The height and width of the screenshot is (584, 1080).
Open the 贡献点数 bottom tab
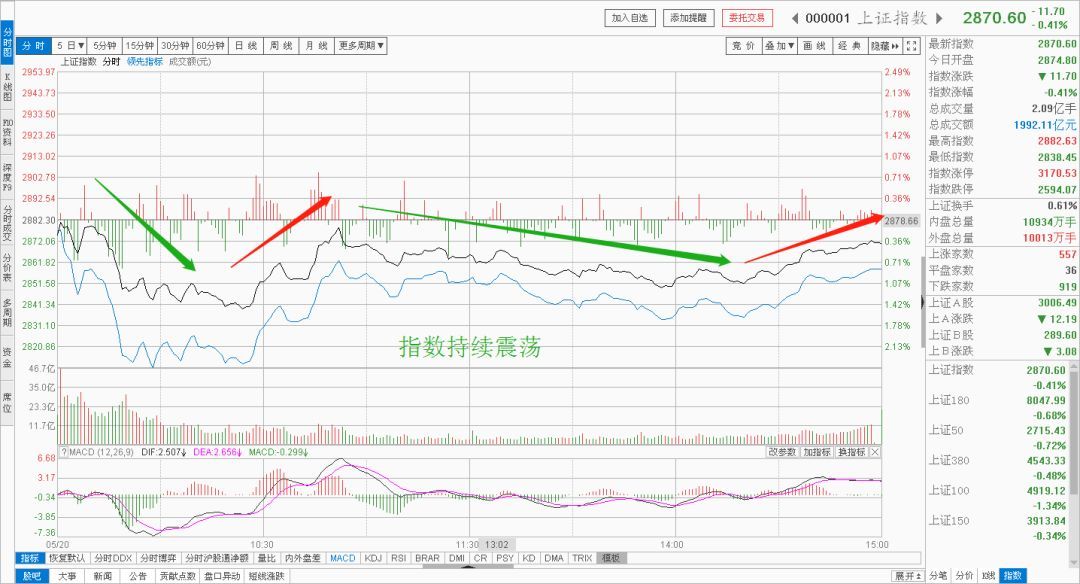pos(178,576)
